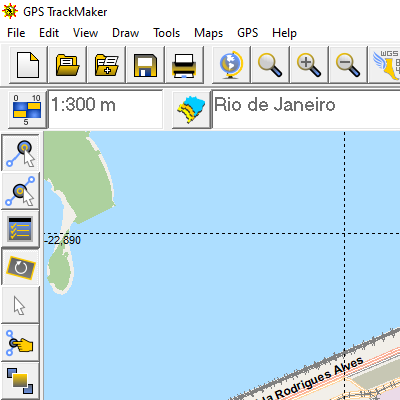The width and height of the screenshot is (400, 400).
Task: Click the -22,890 latitude label
Action: point(63,240)
